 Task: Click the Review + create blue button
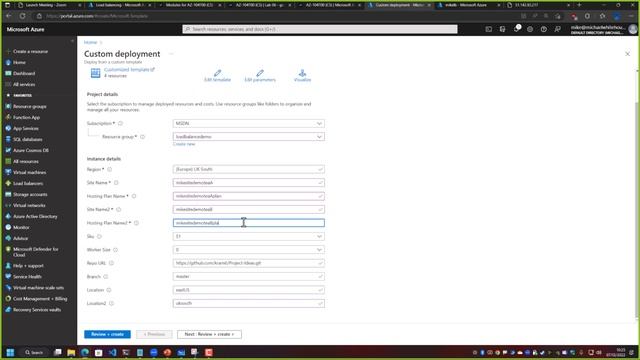pos(107,334)
